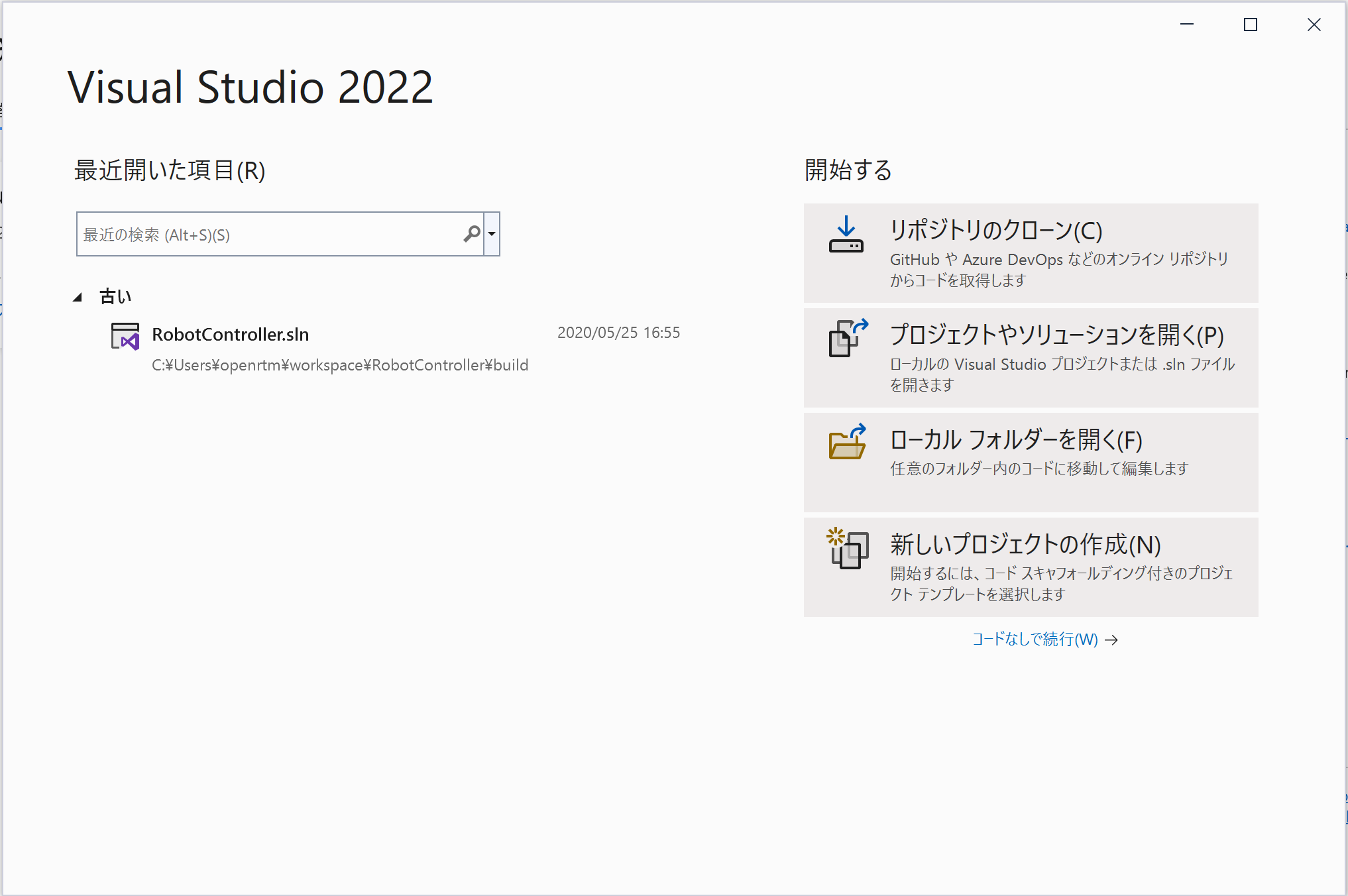Click the open local folder icon
This screenshot has height=896, width=1348.
point(848,442)
